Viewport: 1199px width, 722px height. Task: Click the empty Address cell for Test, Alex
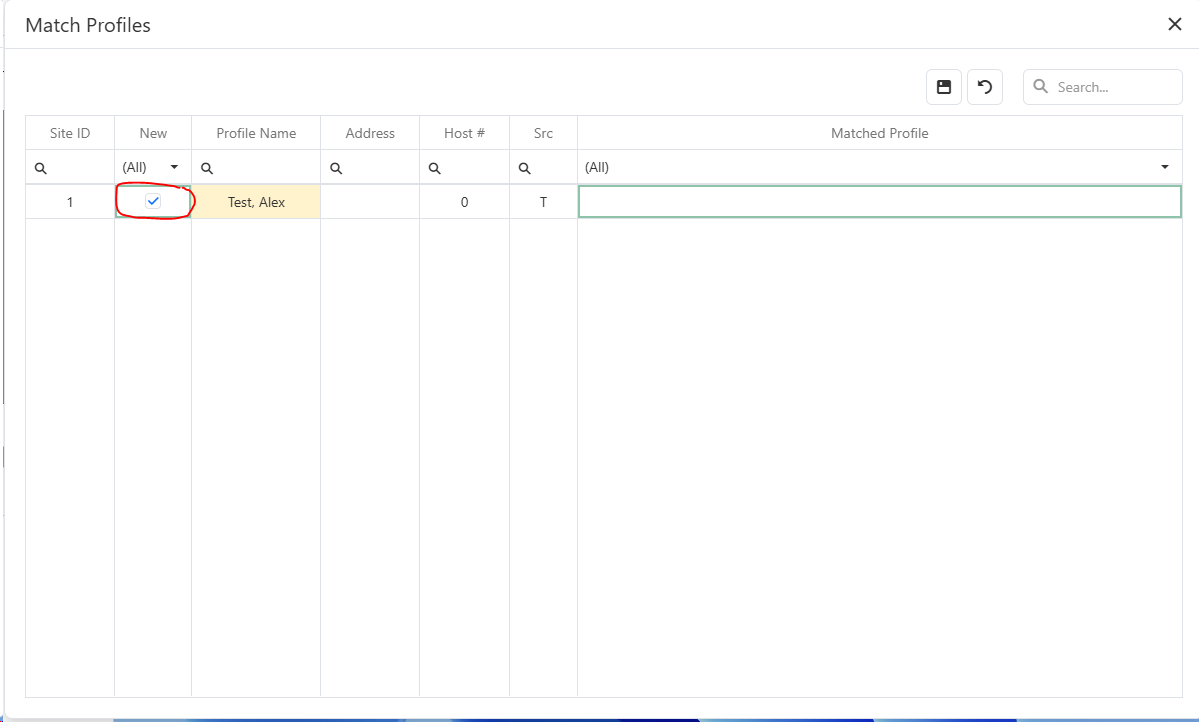coord(370,202)
